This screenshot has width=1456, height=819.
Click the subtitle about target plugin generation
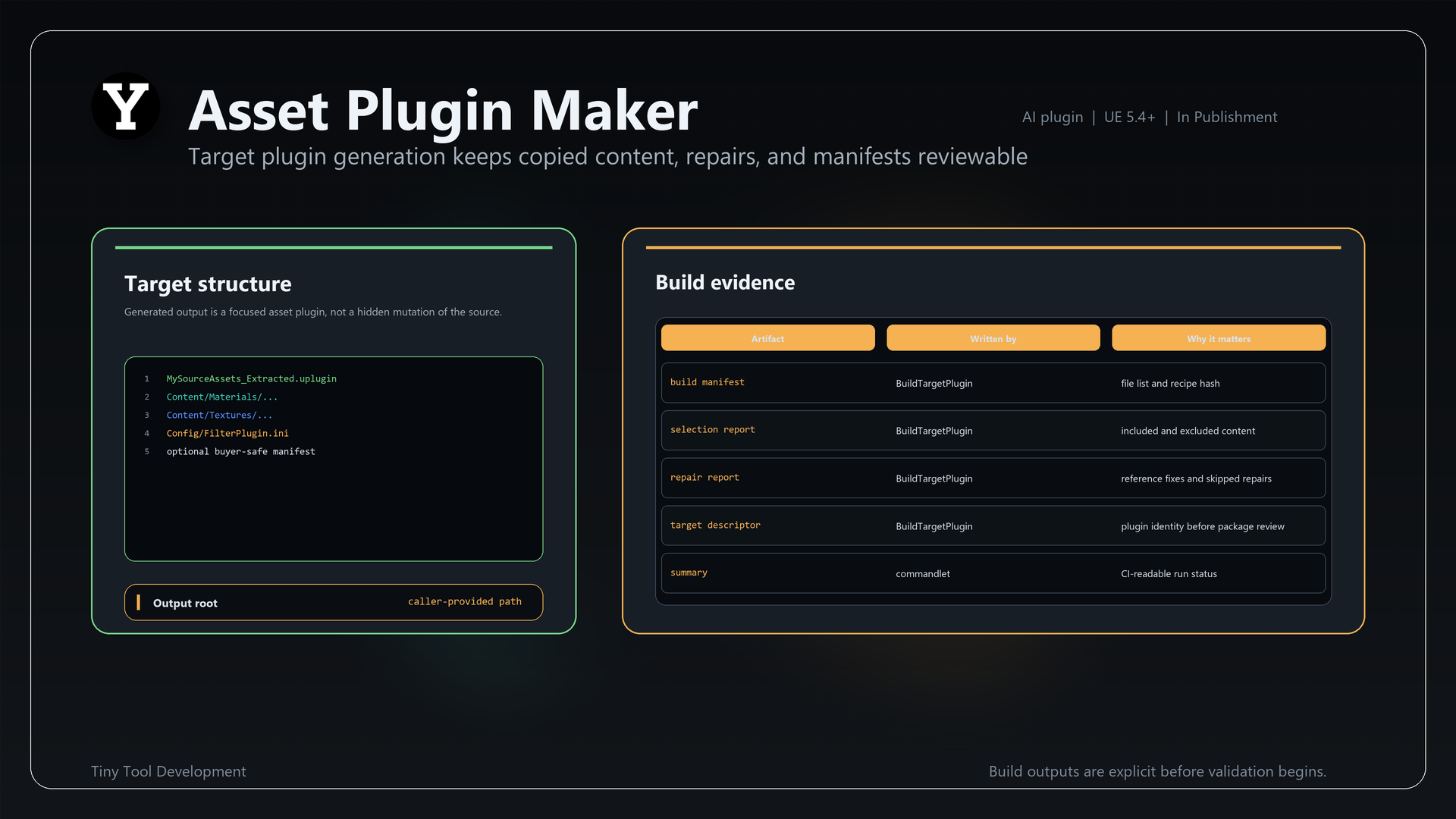607,156
